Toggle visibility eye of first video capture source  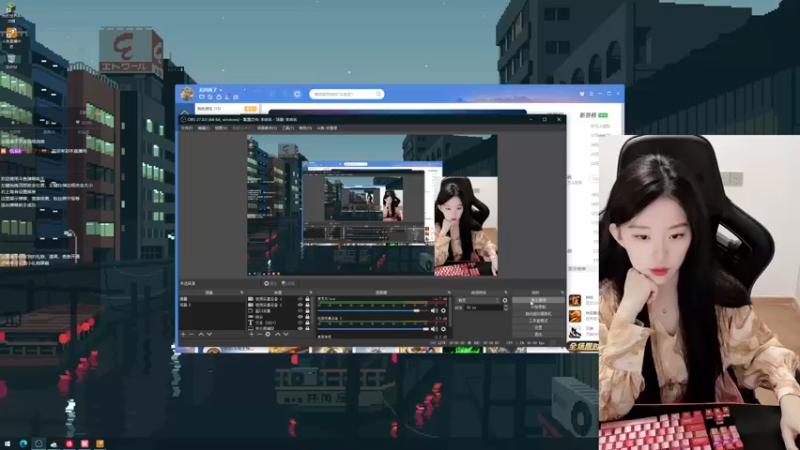click(x=300, y=299)
